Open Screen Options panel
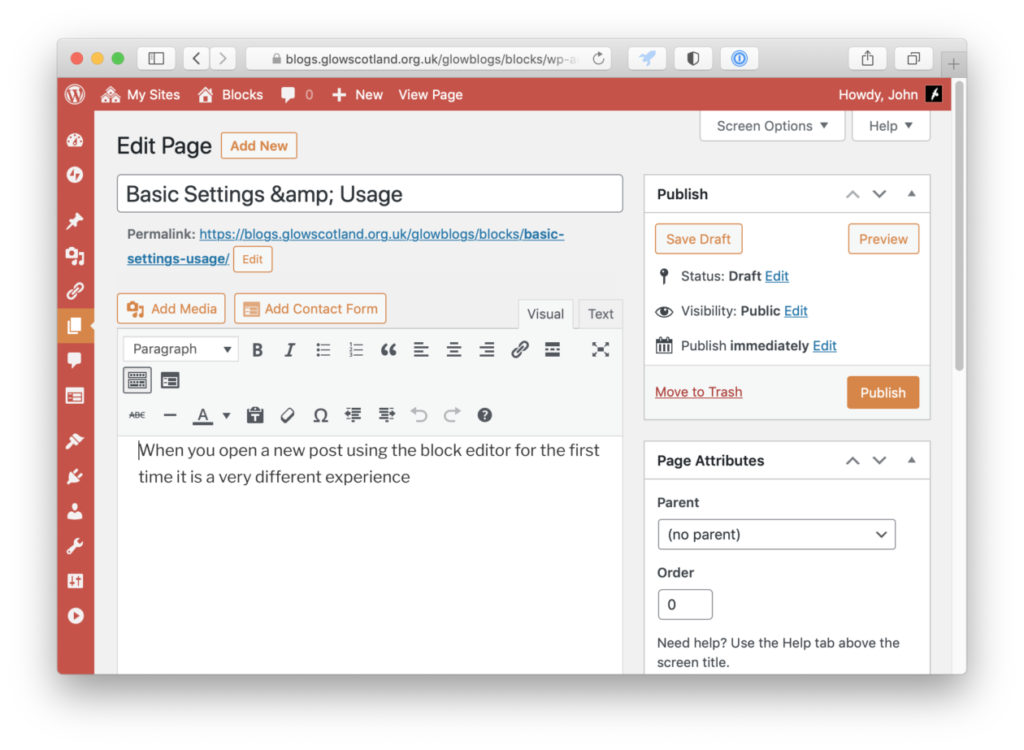The width and height of the screenshot is (1024, 750). coord(772,125)
